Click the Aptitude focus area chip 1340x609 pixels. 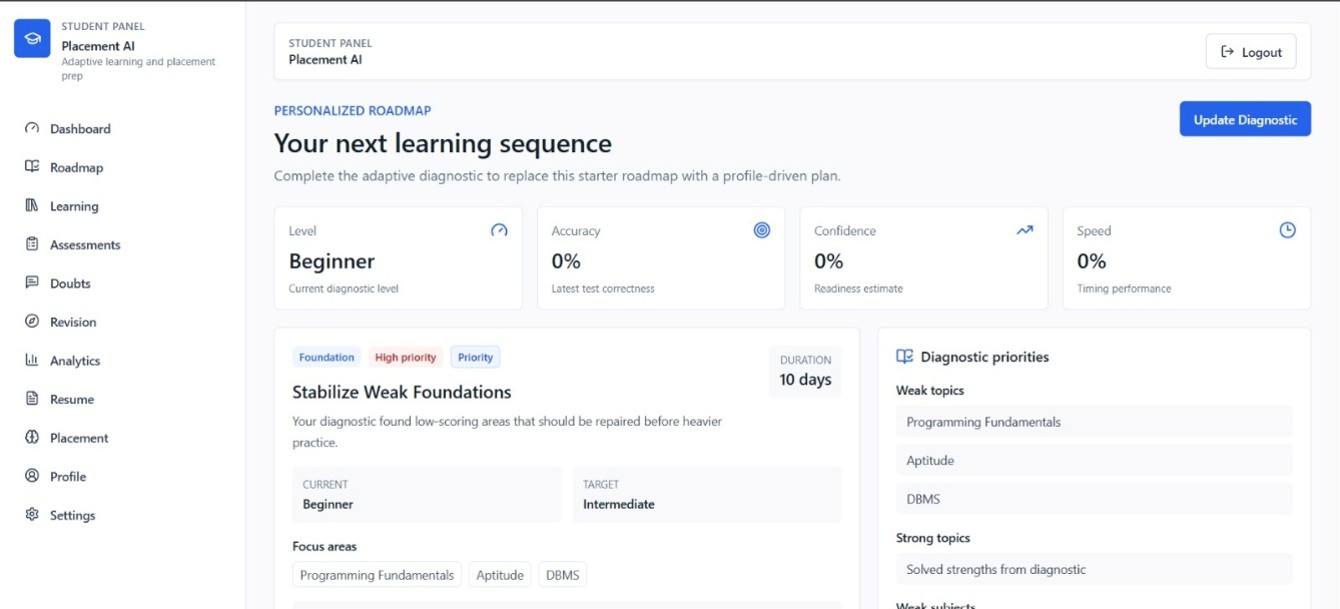click(500, 575)
